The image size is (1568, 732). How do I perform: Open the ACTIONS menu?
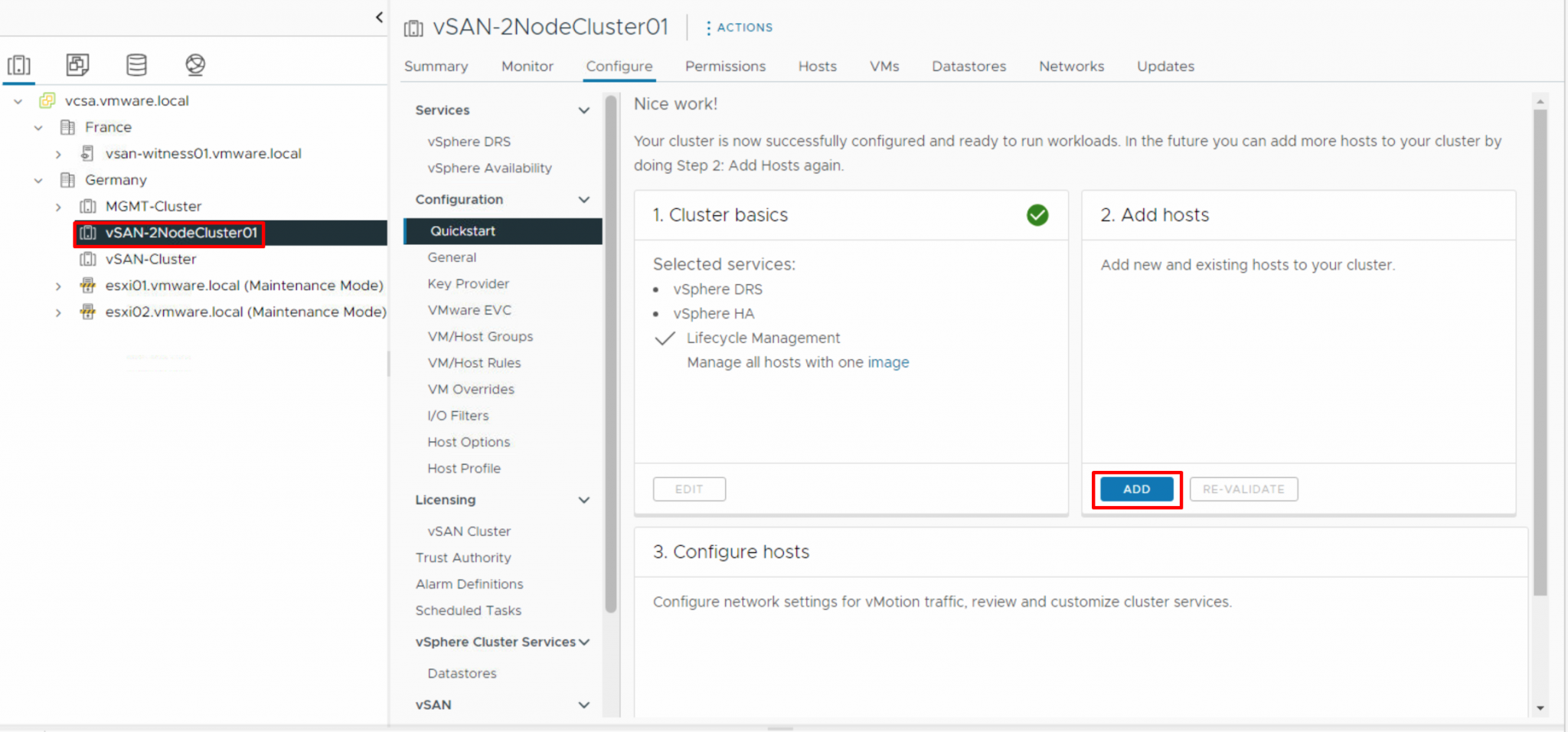739,28
